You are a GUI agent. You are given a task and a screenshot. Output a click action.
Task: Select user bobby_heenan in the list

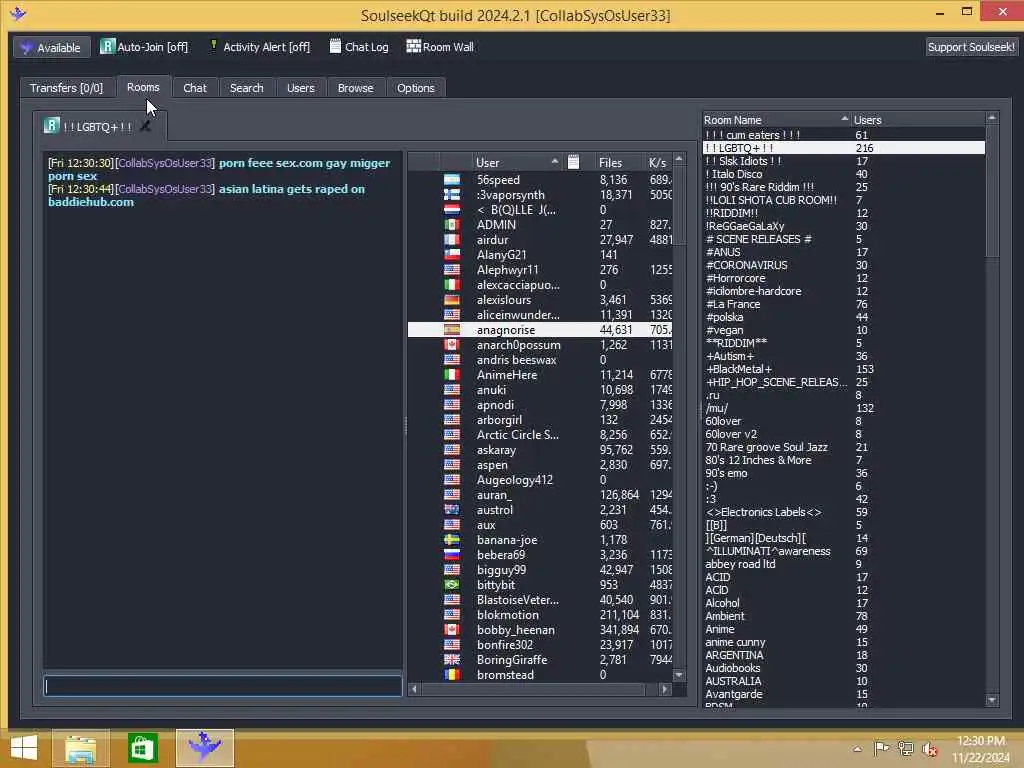pyautogui.click(x=540, y=630)
